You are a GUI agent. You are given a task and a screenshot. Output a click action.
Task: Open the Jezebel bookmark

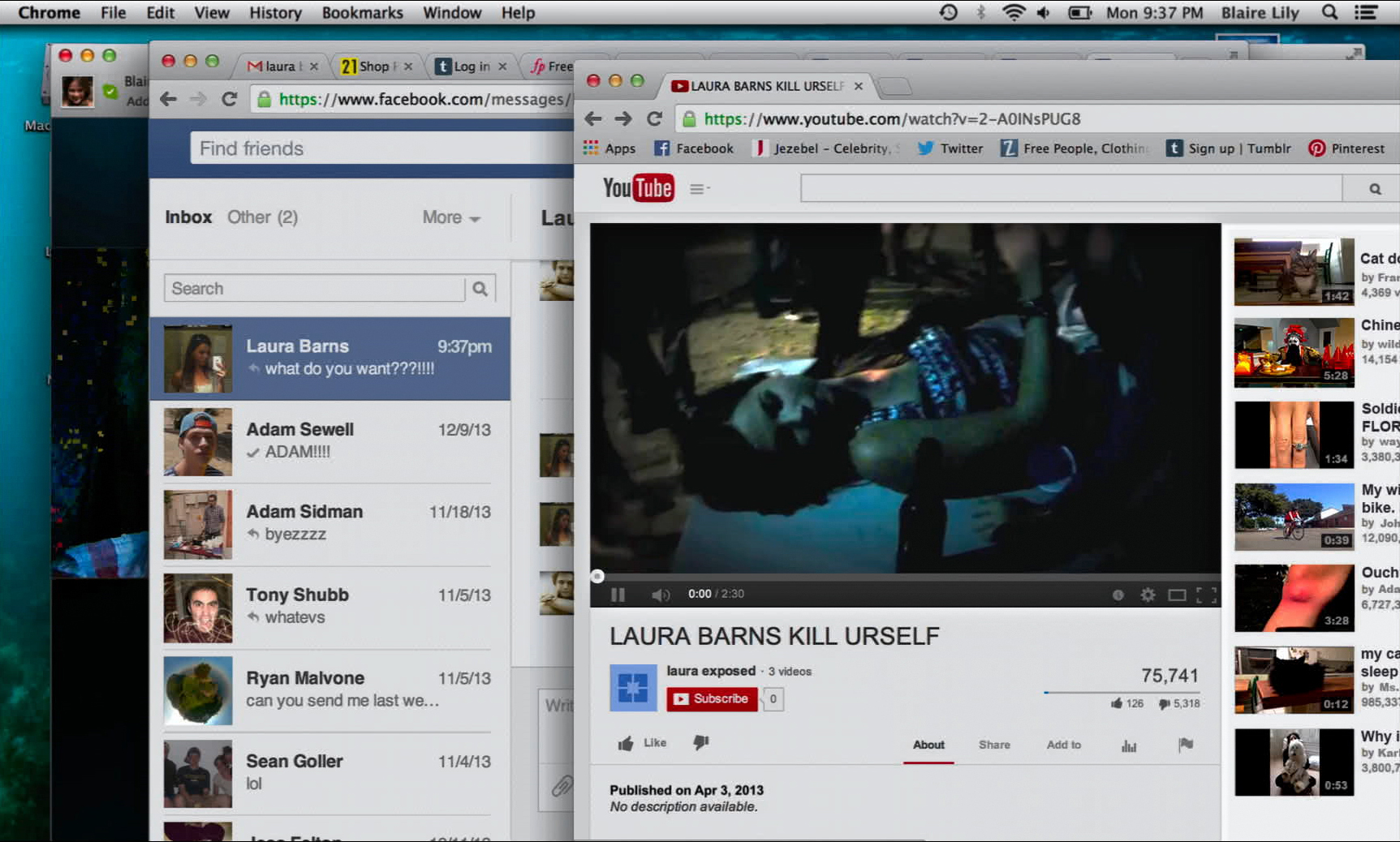pyautogui.click(x=826, y=148)
